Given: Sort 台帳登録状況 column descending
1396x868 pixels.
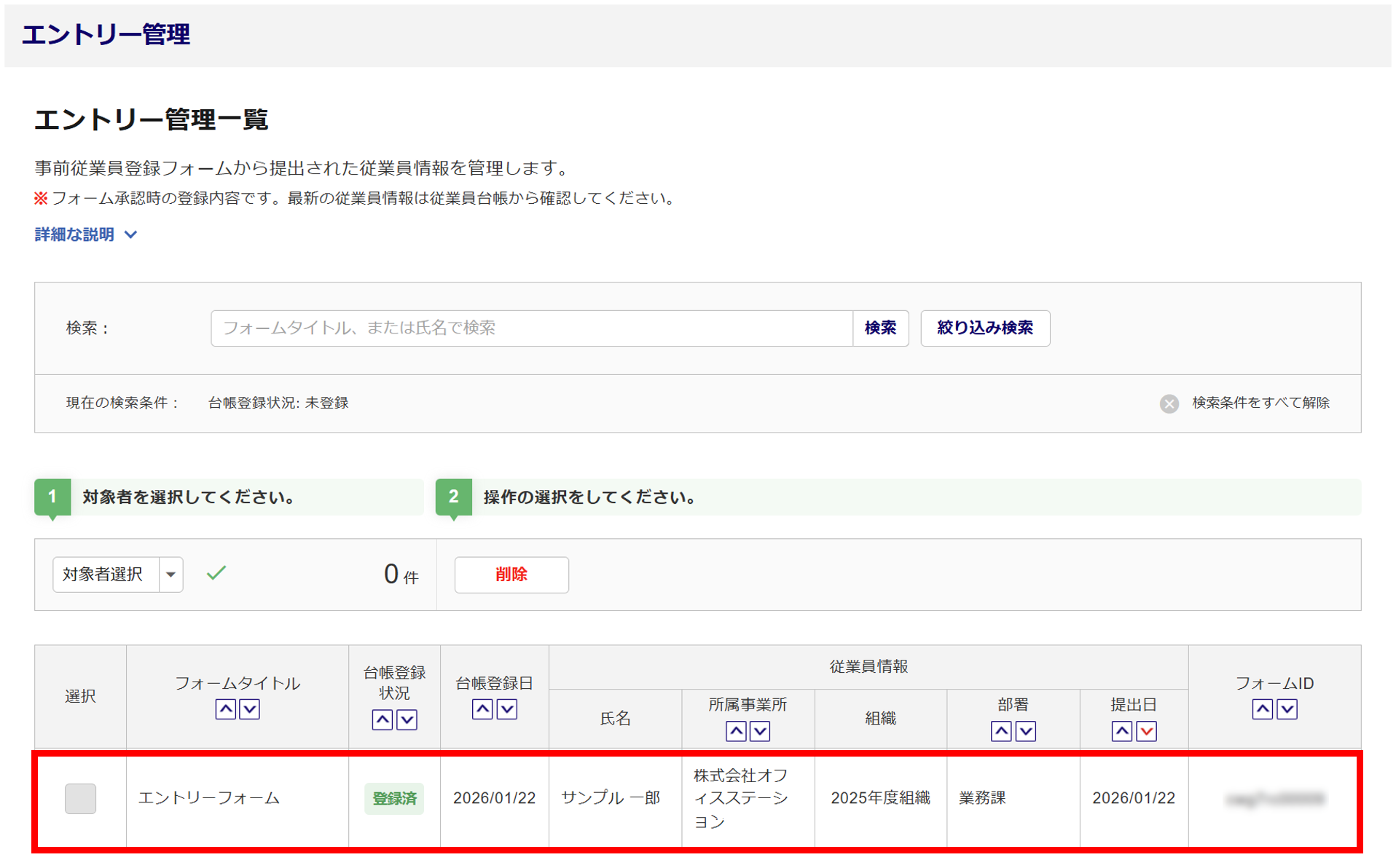Looking at the screenshot, I should (407, 719).
